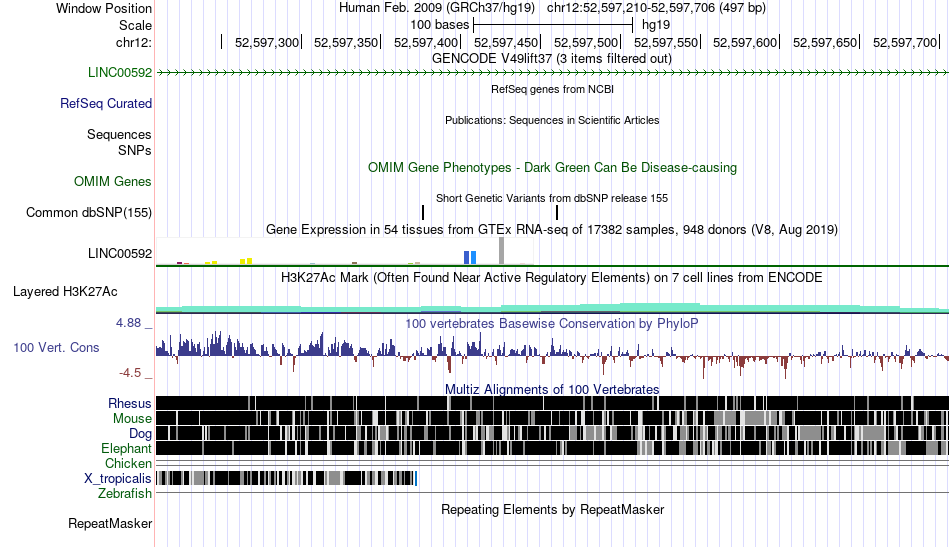
Task: Click the -4.5 conservation axis value
Action: [x=130, y=373]
